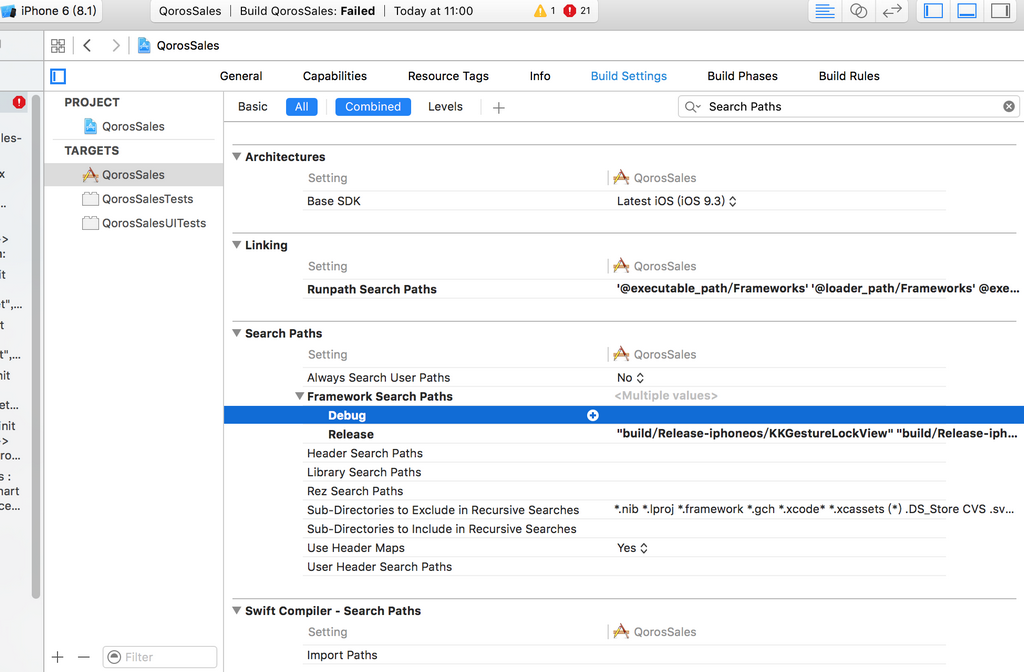
Task: Change Use Header Maps value
Action: coord(632,548)
